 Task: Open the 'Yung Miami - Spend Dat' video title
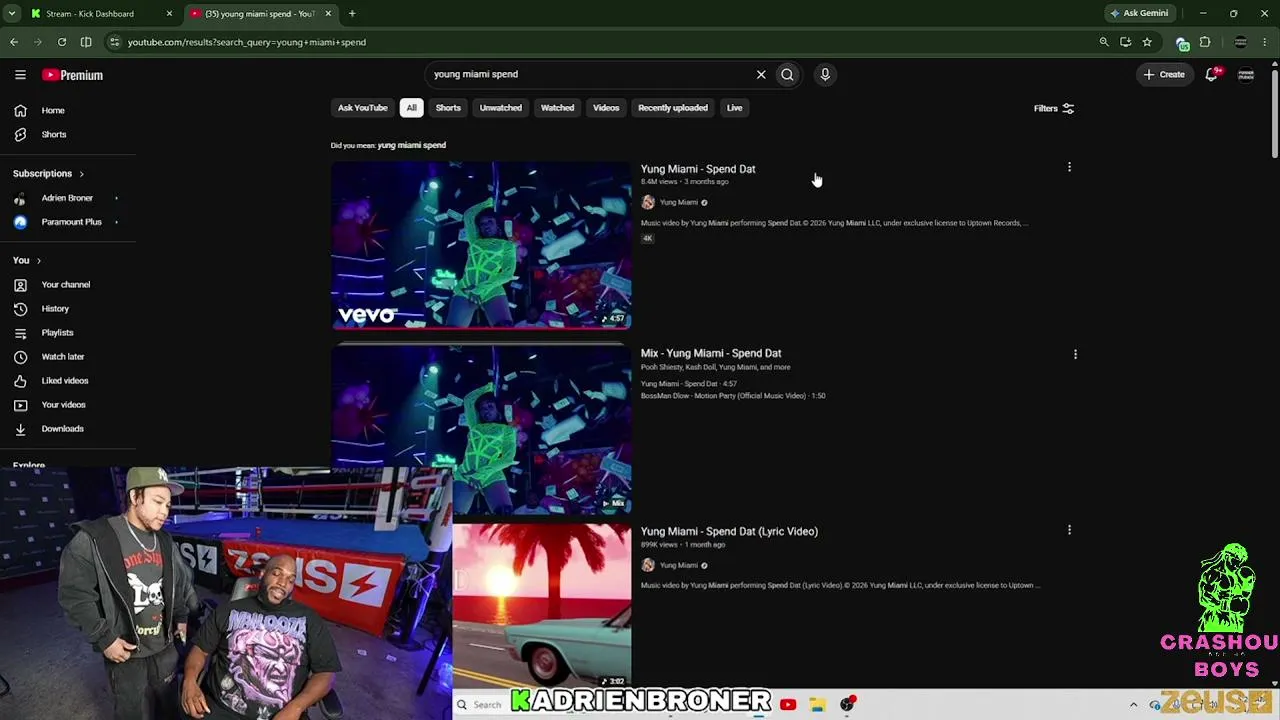point(698,169)
